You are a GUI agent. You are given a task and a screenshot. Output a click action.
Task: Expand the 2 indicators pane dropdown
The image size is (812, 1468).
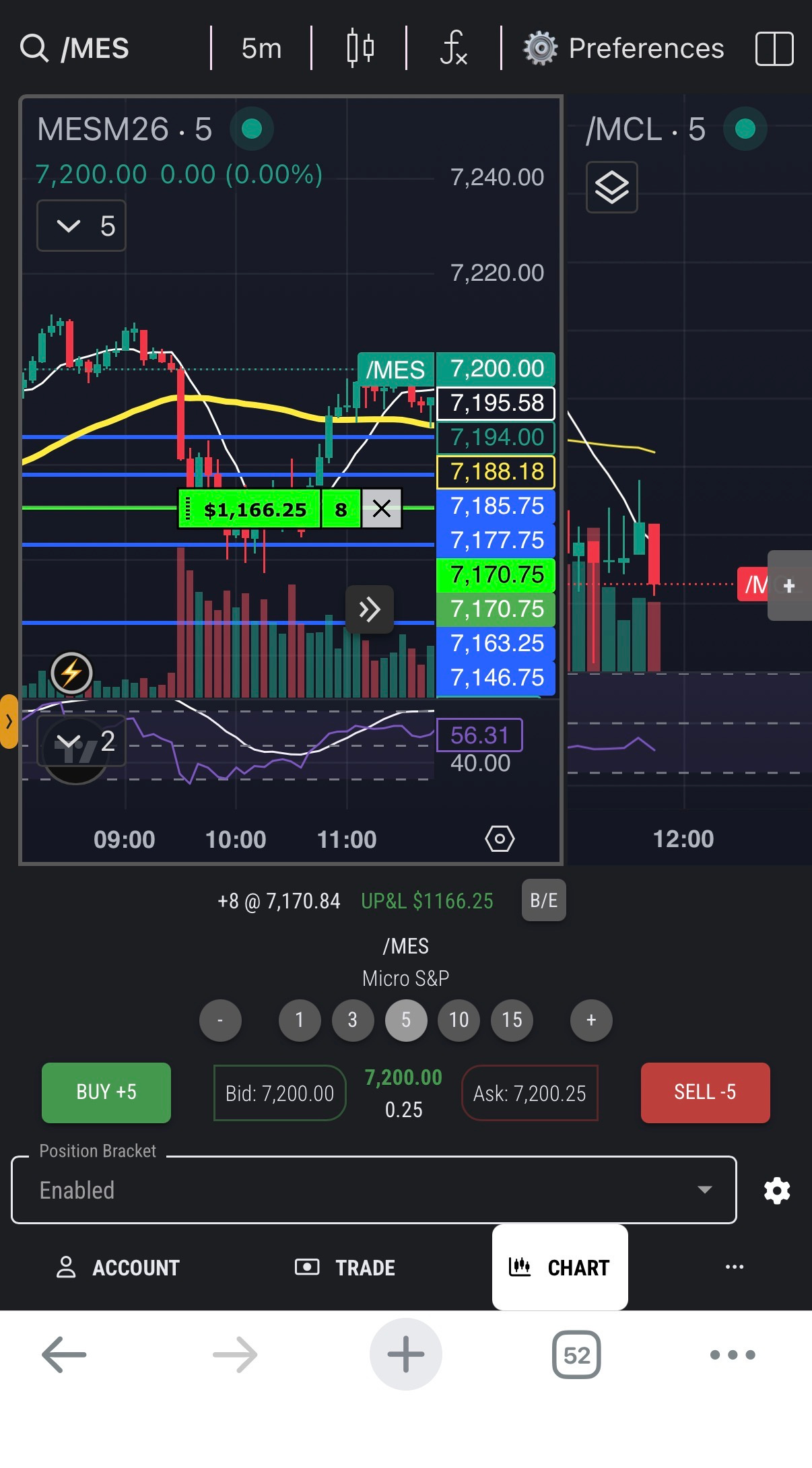81,741
